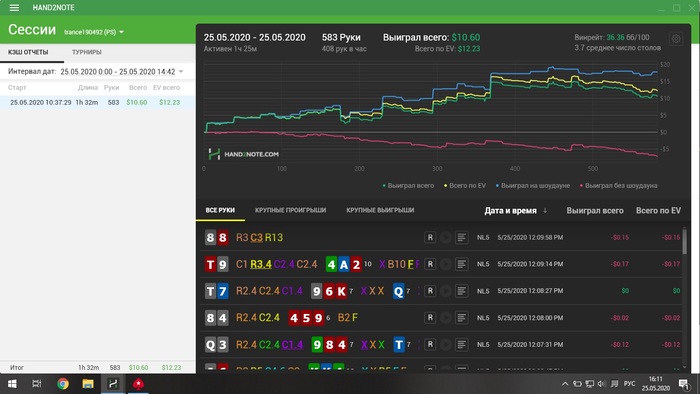Click play icon for T9 hand
700x394 pixels.
coord(446,264)
